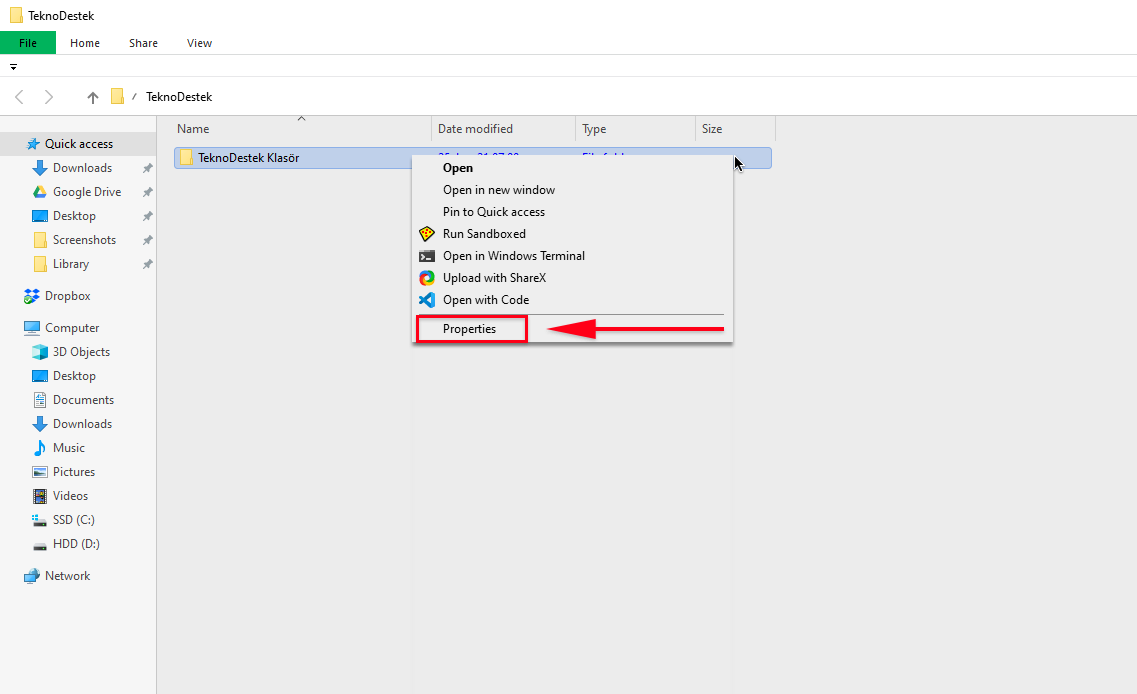Image resolution: width=1137 pixels, height=694 pixels.
Task: Switch to the Home ribbon tab
Action: pos(85,43)
